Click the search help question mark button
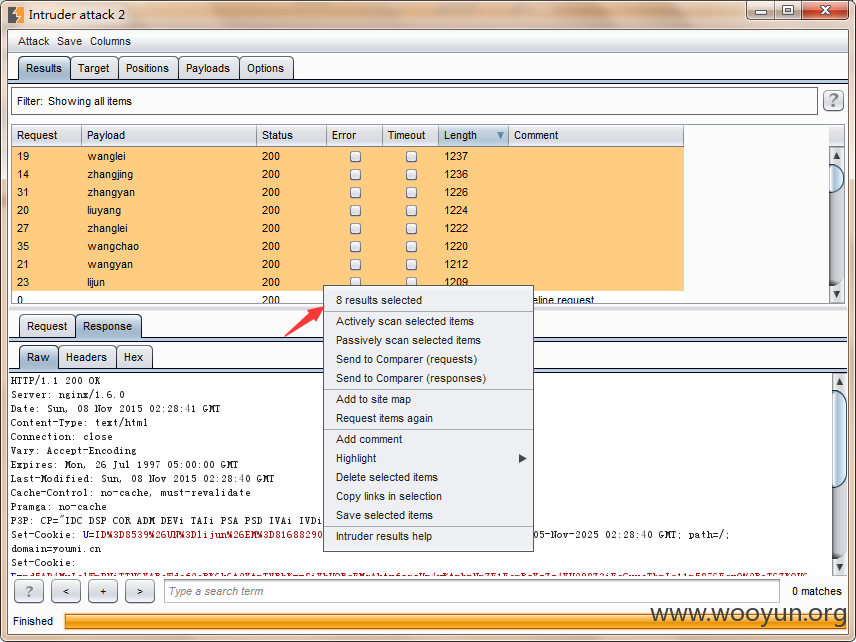The height and width of the screenshot is (642, 856). [28, 591]
